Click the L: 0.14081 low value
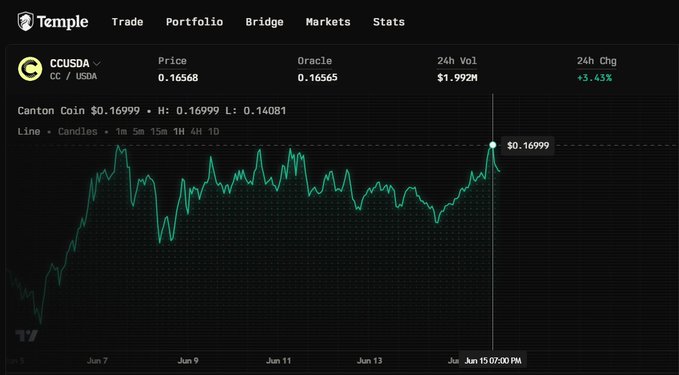This screenshot has height=375, width=679. coord(255,110)
